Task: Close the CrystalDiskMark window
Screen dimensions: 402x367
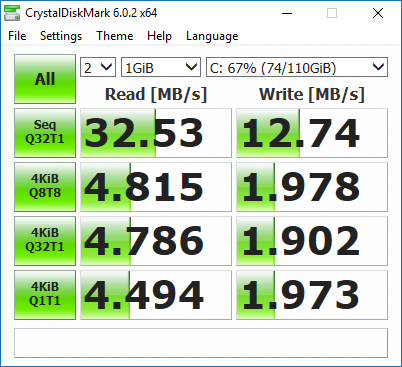Action: pyautogui.click(x=378, y=13)
